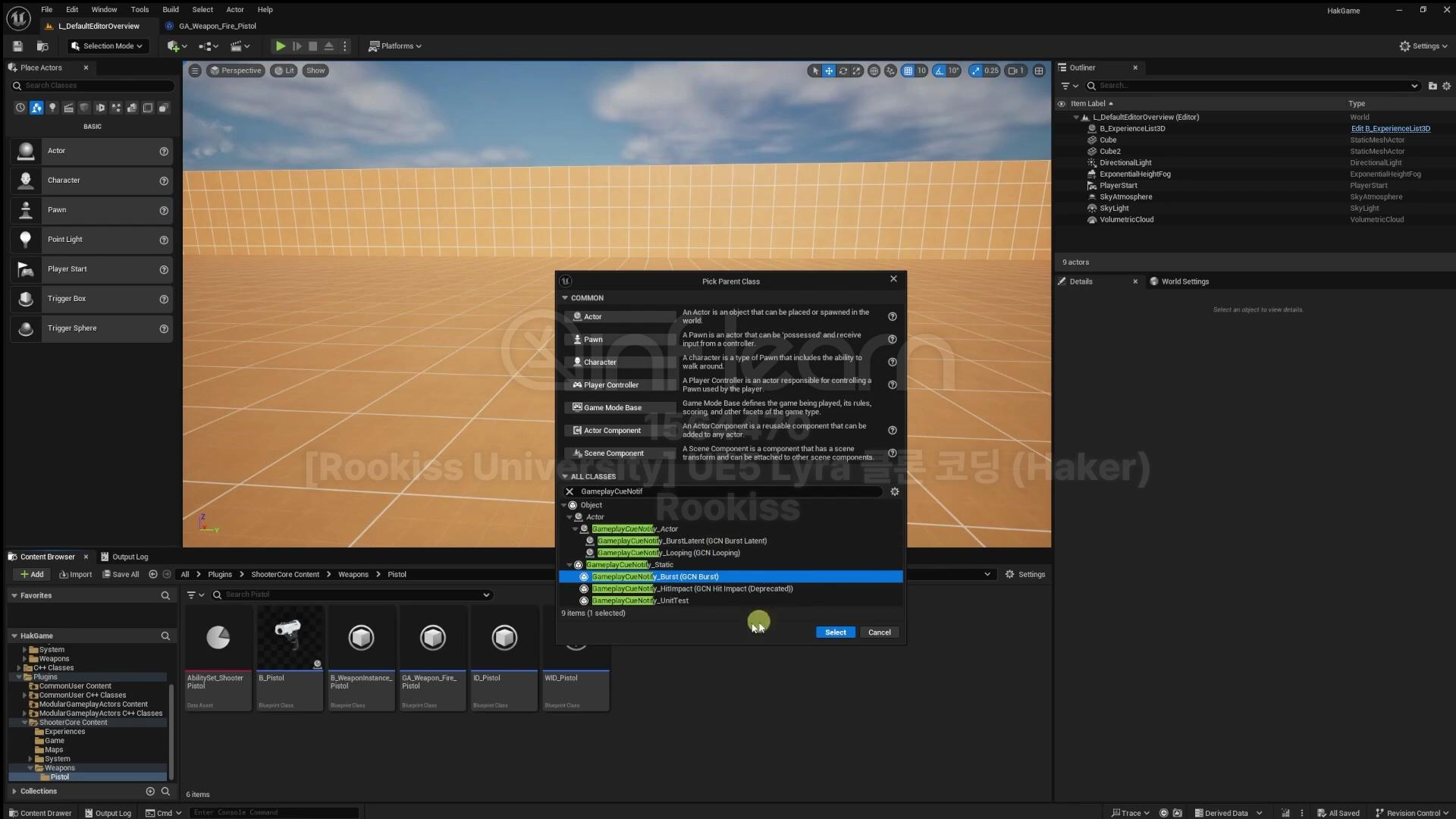Click help icon beside Actor in Place Actors

coord(164,152)
